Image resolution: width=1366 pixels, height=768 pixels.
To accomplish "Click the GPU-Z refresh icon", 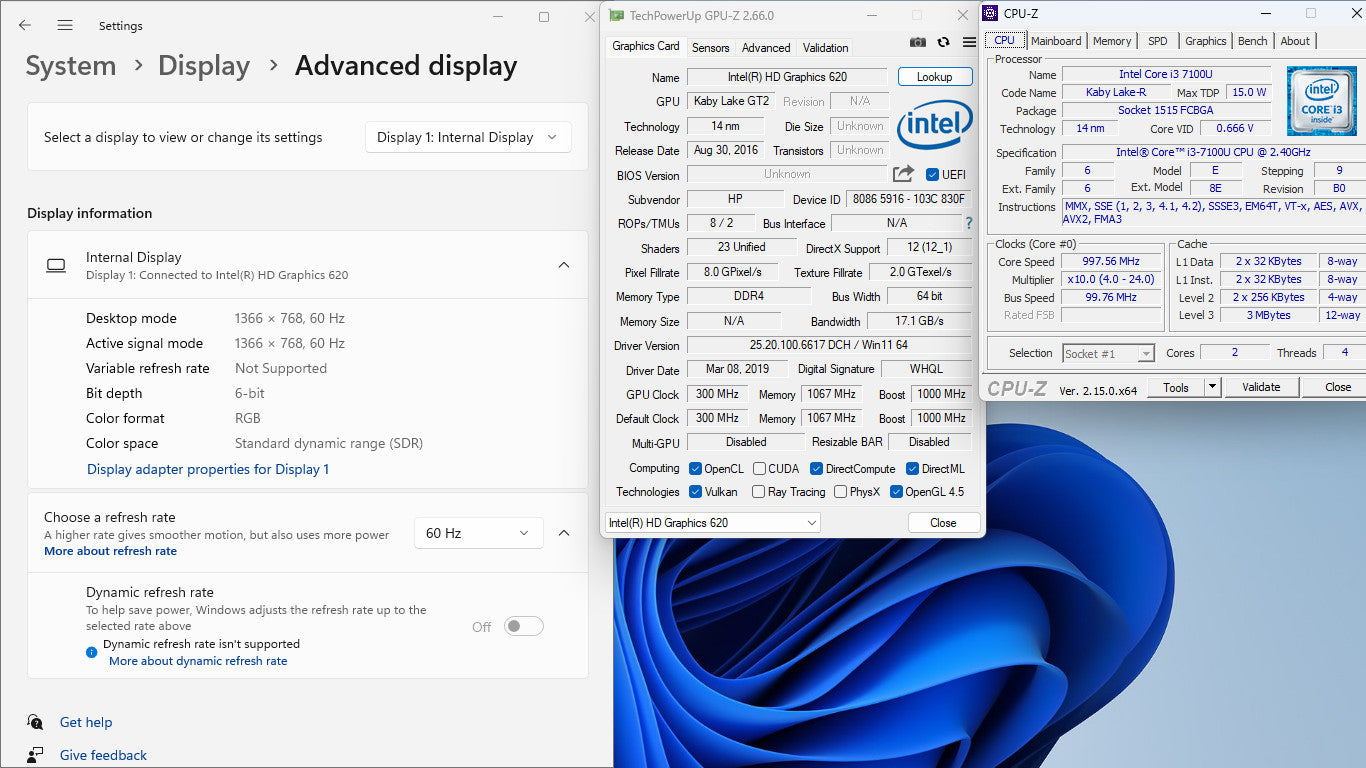I will point(943,42).
